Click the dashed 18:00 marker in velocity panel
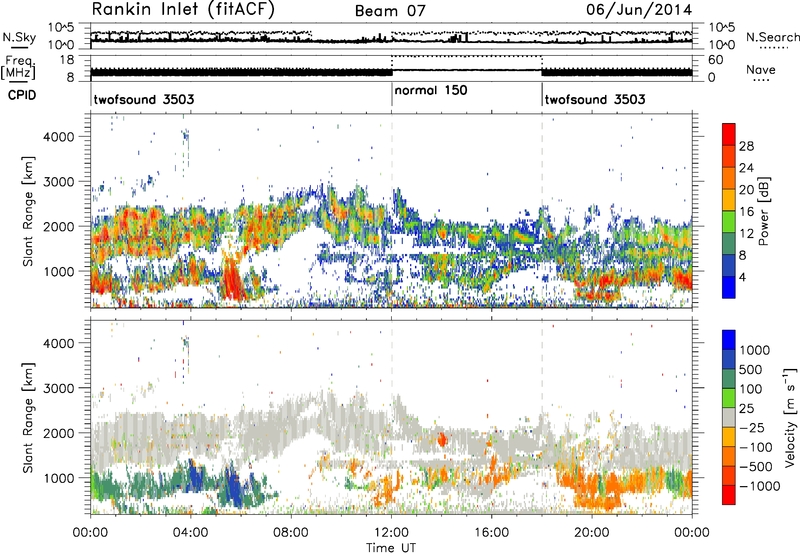Image resolution: width=800 pixels, height=554 pixels. [x=542, y=416]
